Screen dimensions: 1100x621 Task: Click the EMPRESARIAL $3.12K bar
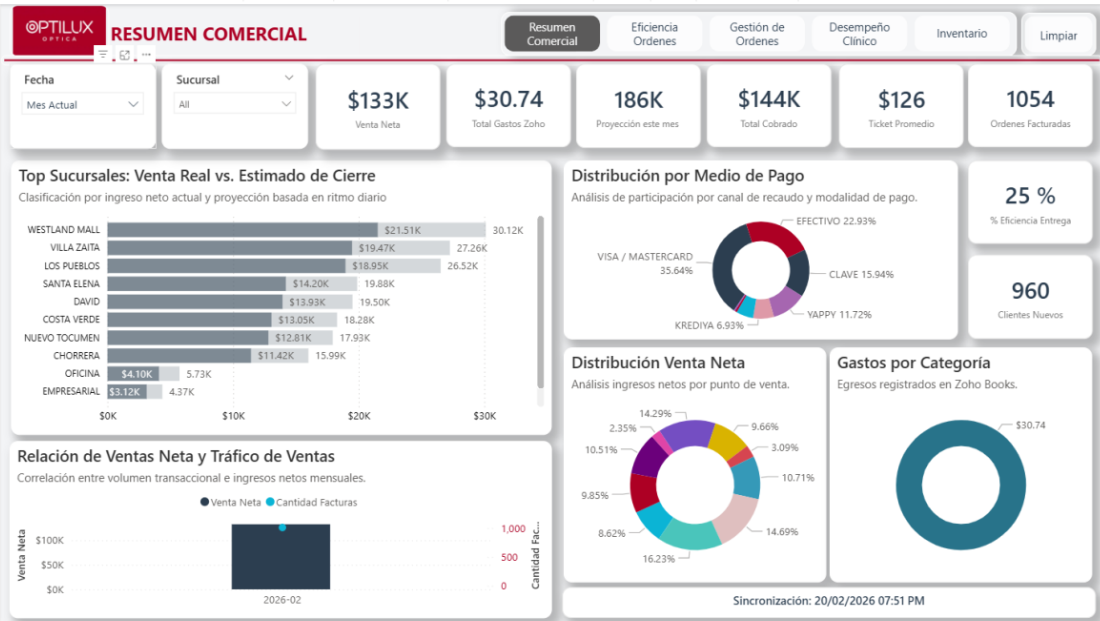(127, 392)
